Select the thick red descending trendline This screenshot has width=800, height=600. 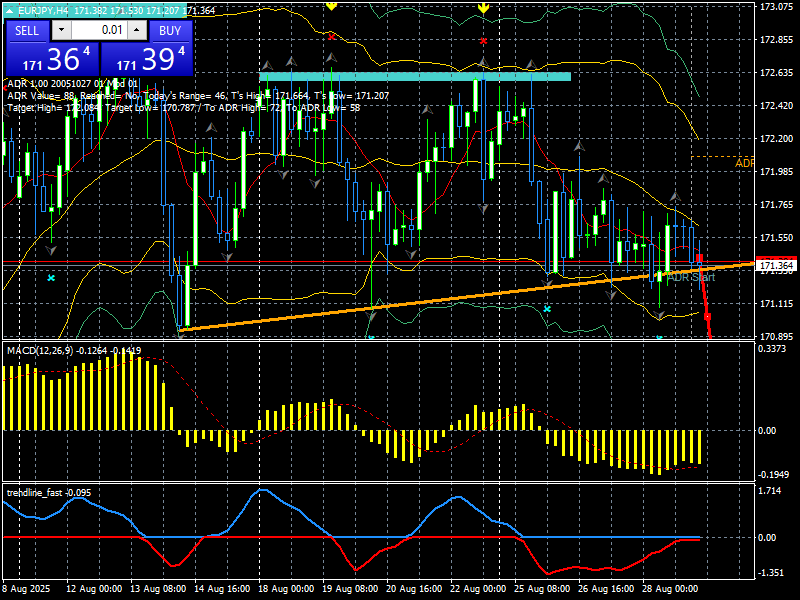click(705, 296)
